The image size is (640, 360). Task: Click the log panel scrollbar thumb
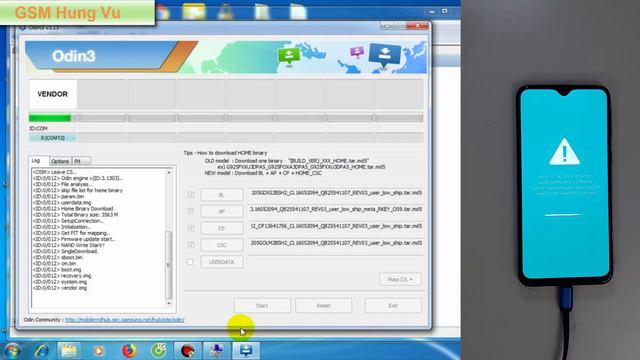(x=169, y=264)
